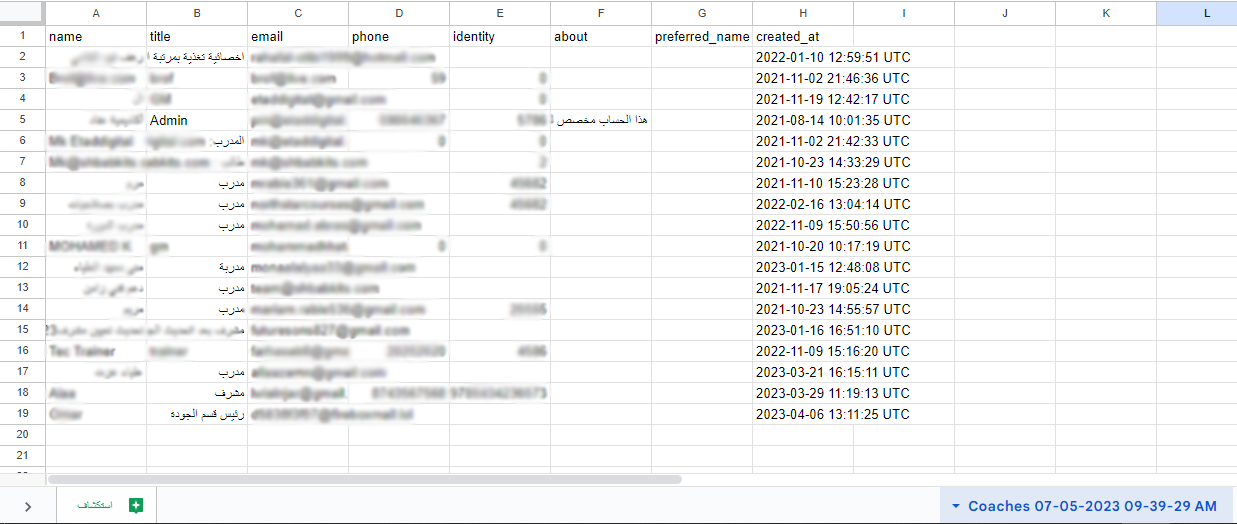Select row 5 header
The image size is (1237, 524).
click(22, 120)
